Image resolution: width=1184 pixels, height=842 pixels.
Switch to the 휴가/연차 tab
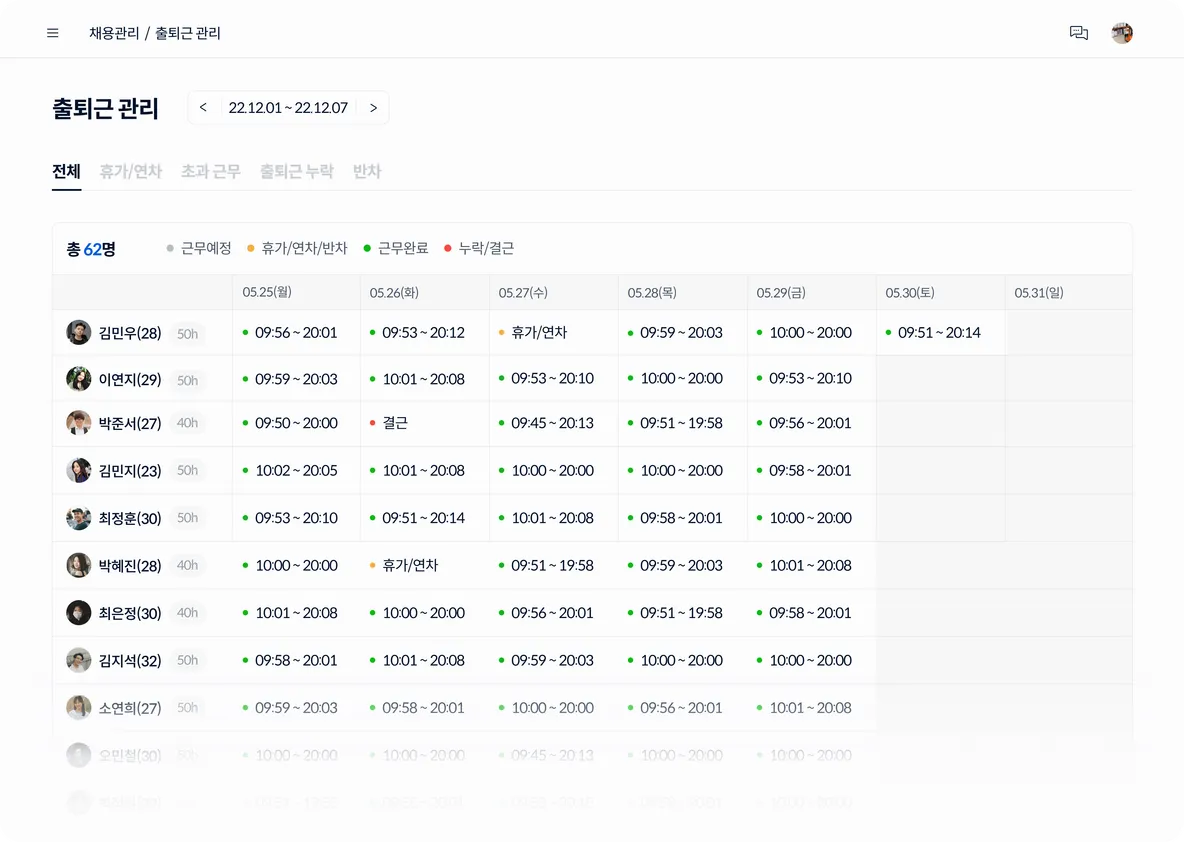[131, 172]
